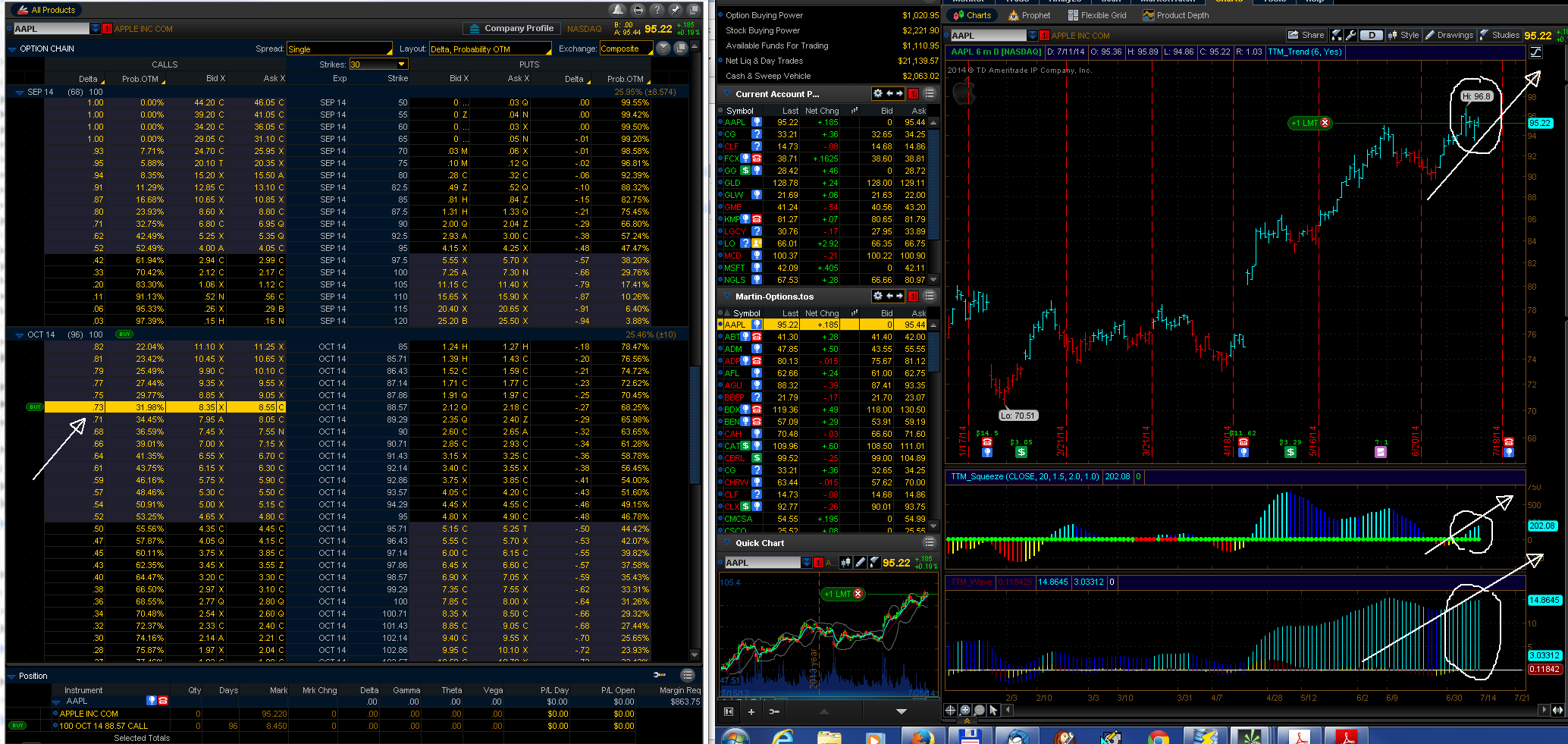Toggle chart scale icon at top-right of price chart
This screenshot has width=1568, height=744.
[x=1535, y=52]
